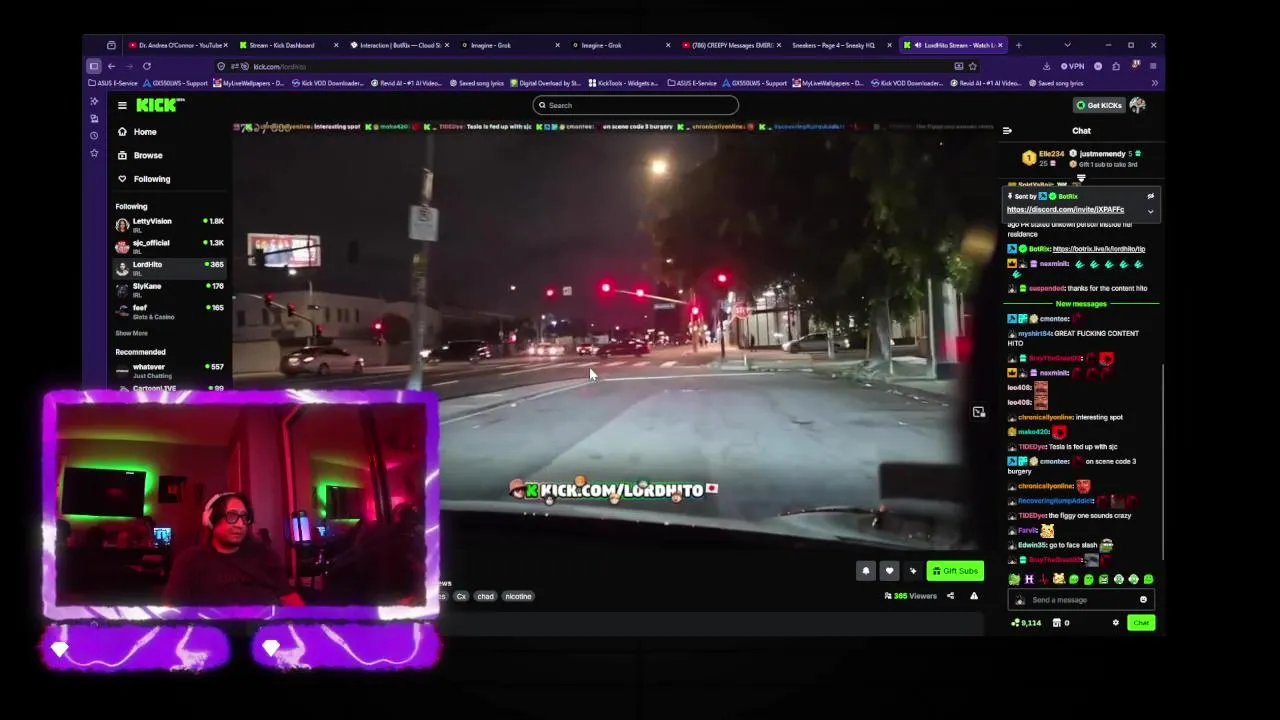Click the Get KICKs button
The height and width of the screenshot is (720, 1280).
[1098, 105]
